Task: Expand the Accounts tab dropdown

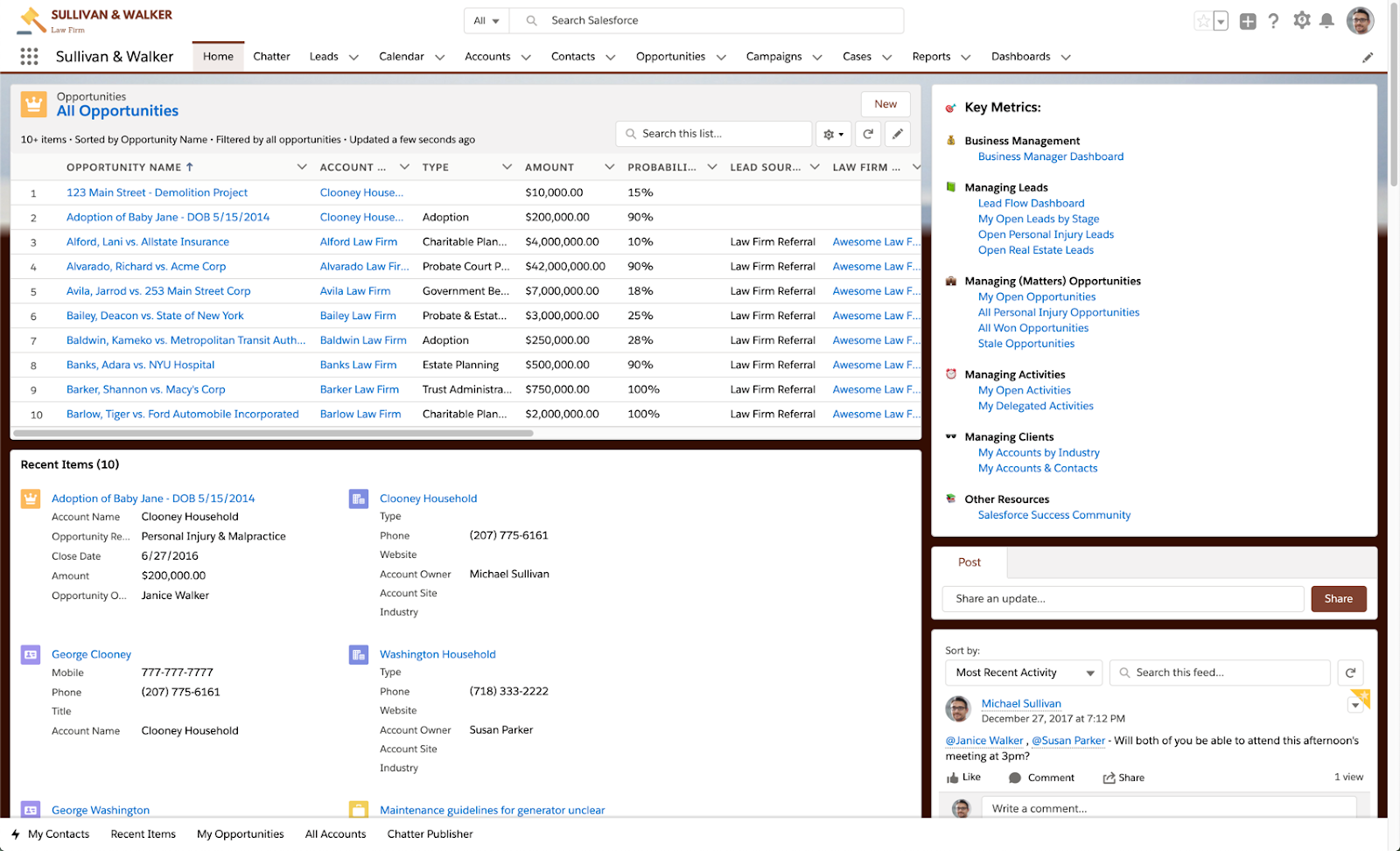Action: pyautogui.click(x=526, y=58)
